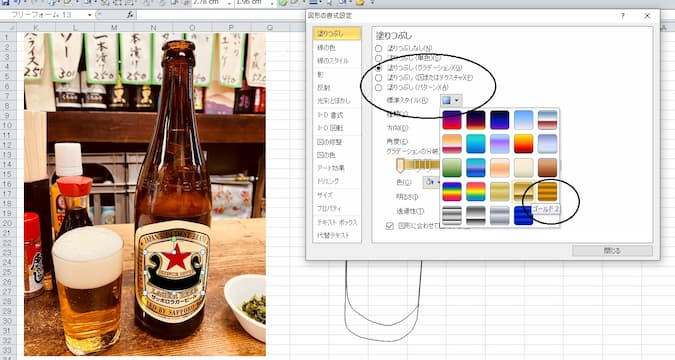The height and width of the screenshot is (360, 675).
Task: Open the テキスト ボックス category
Action: [x=337, y=222]
